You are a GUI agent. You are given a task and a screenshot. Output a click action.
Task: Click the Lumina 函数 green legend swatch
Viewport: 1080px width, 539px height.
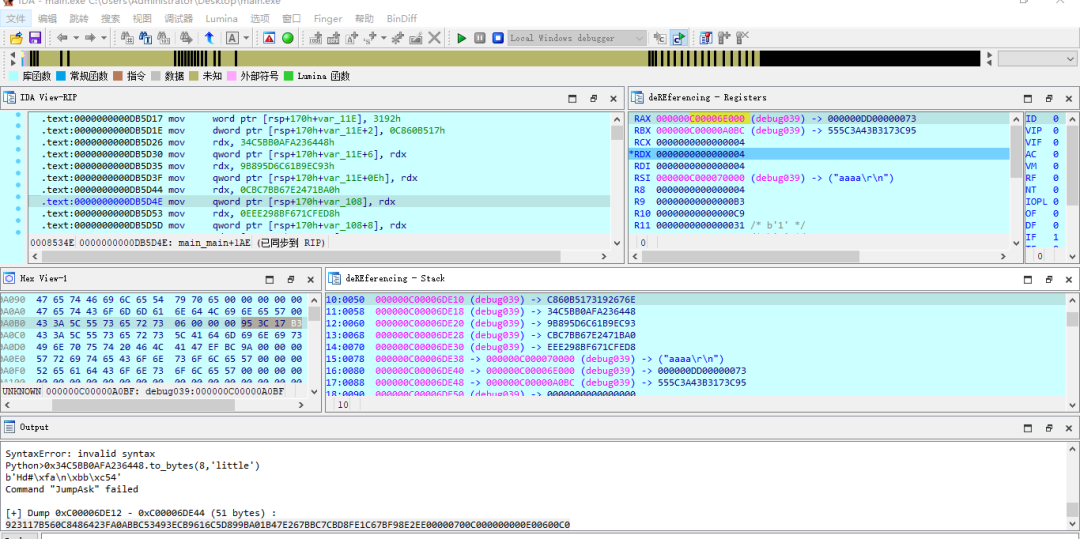[x=289, y=76]
